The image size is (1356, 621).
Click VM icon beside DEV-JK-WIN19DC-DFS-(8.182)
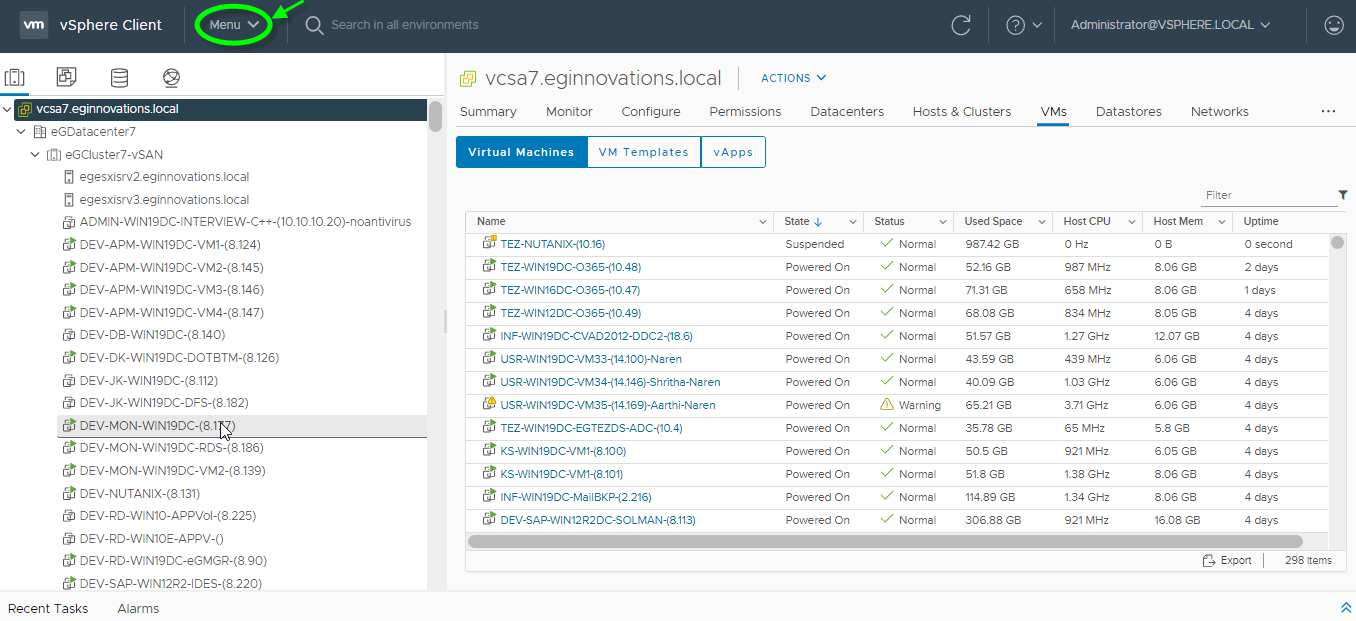[69, 403]
